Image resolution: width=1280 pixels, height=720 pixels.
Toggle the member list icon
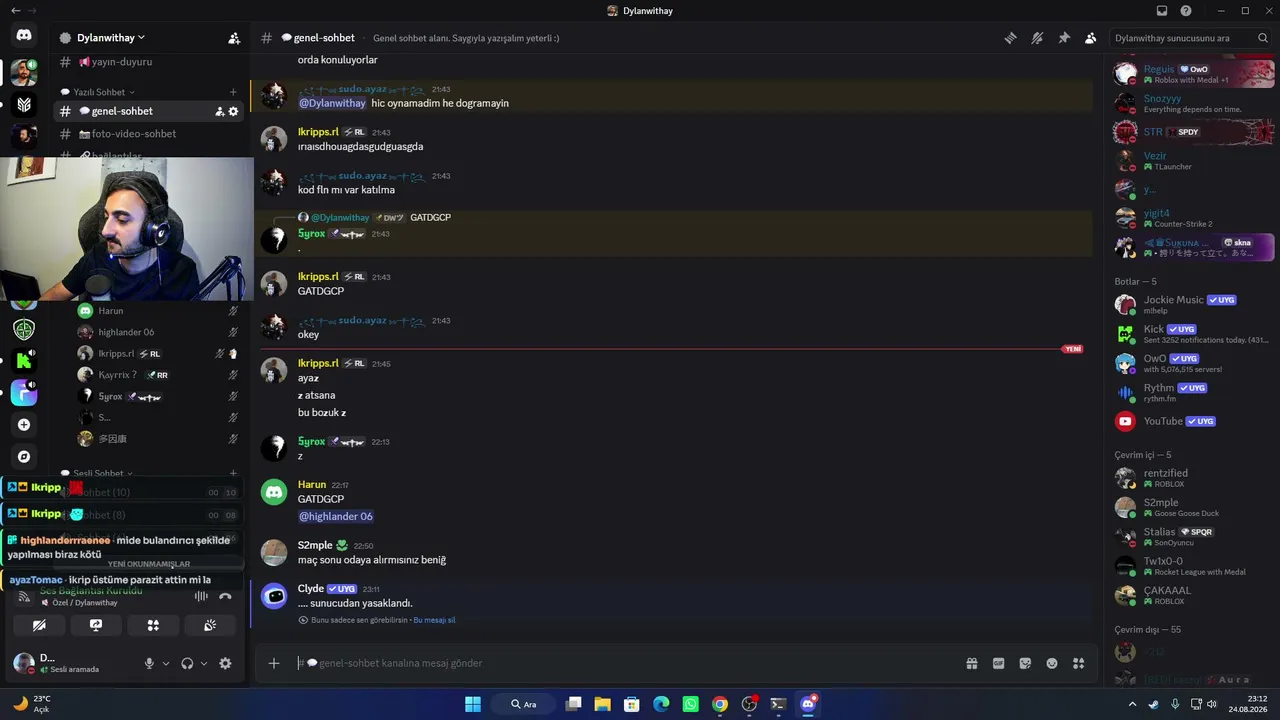[x=1091, y=38]
